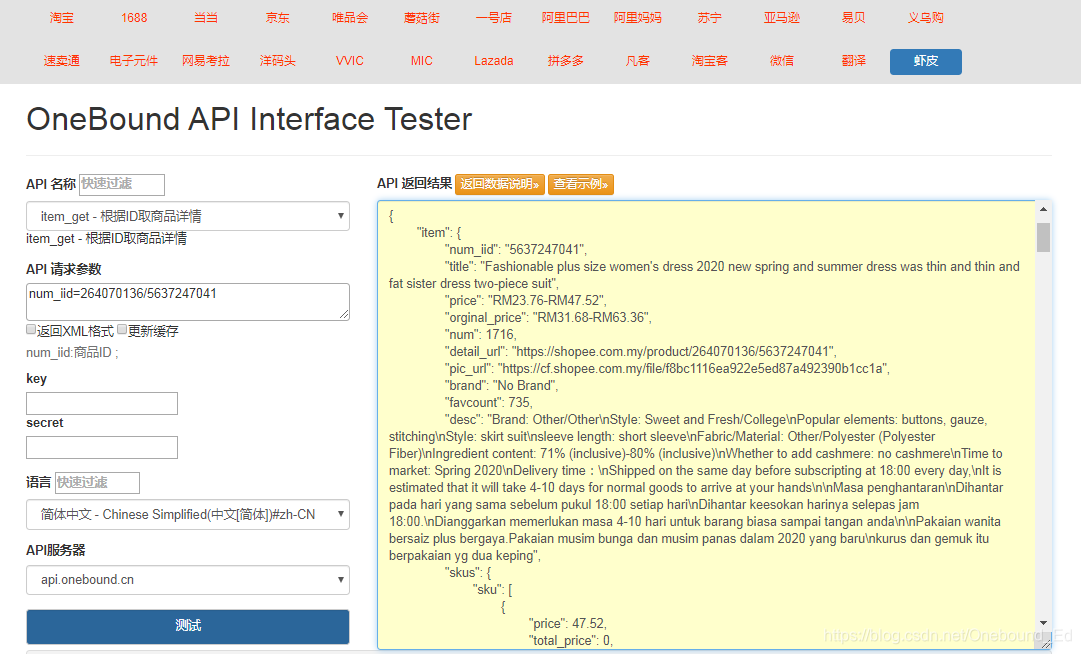Click the 语言 quick filter field

[97, 482]
